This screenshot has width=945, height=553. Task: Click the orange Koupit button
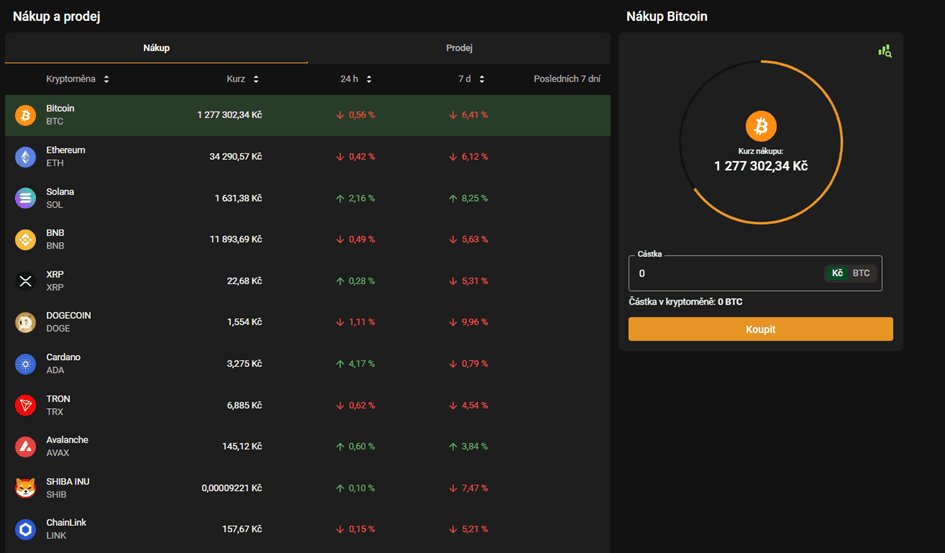coord(761,329)
